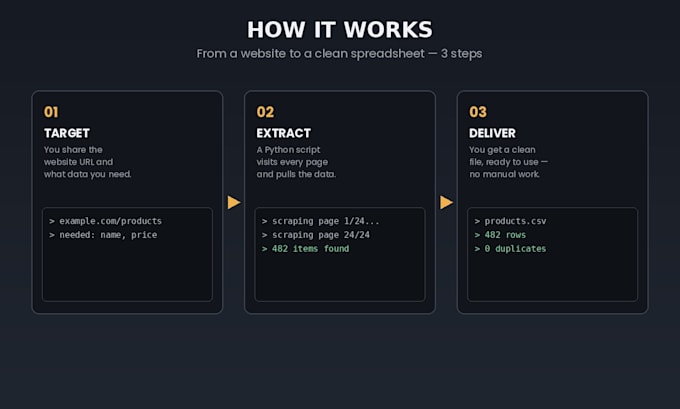This screenshot has height=409, width=680.
Task: Click the arrow icon between TARGET and EXTRACT
Action: click(x=234, y=202)
